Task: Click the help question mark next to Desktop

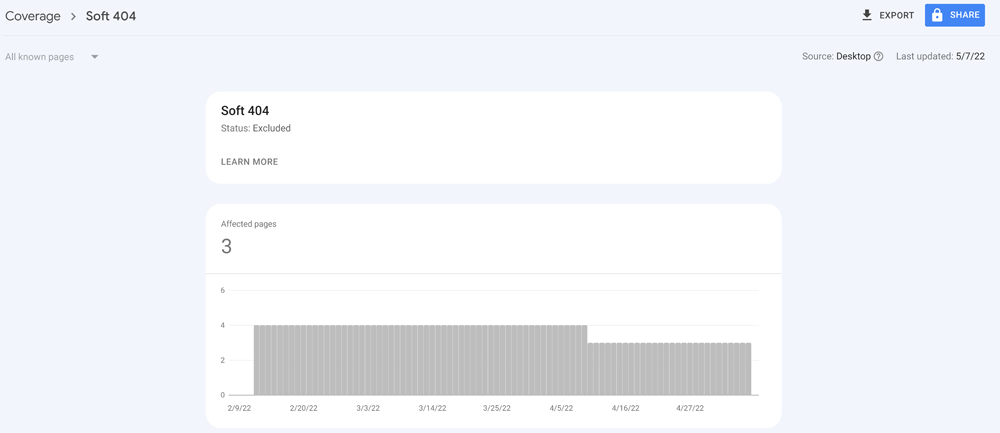Action: pos(879,57)
